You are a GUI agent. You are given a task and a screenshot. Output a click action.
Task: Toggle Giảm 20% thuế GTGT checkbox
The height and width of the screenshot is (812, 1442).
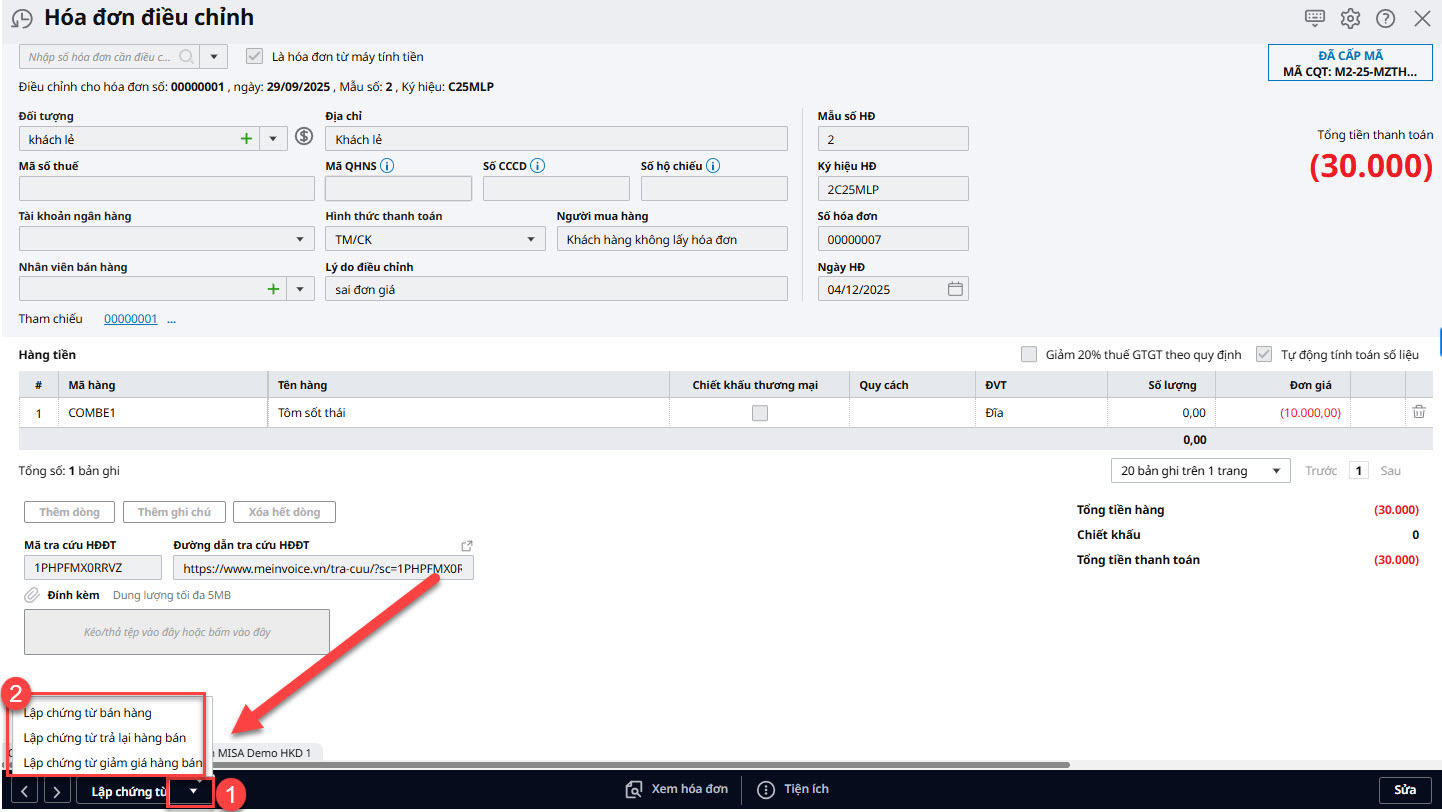(1029, 355)
